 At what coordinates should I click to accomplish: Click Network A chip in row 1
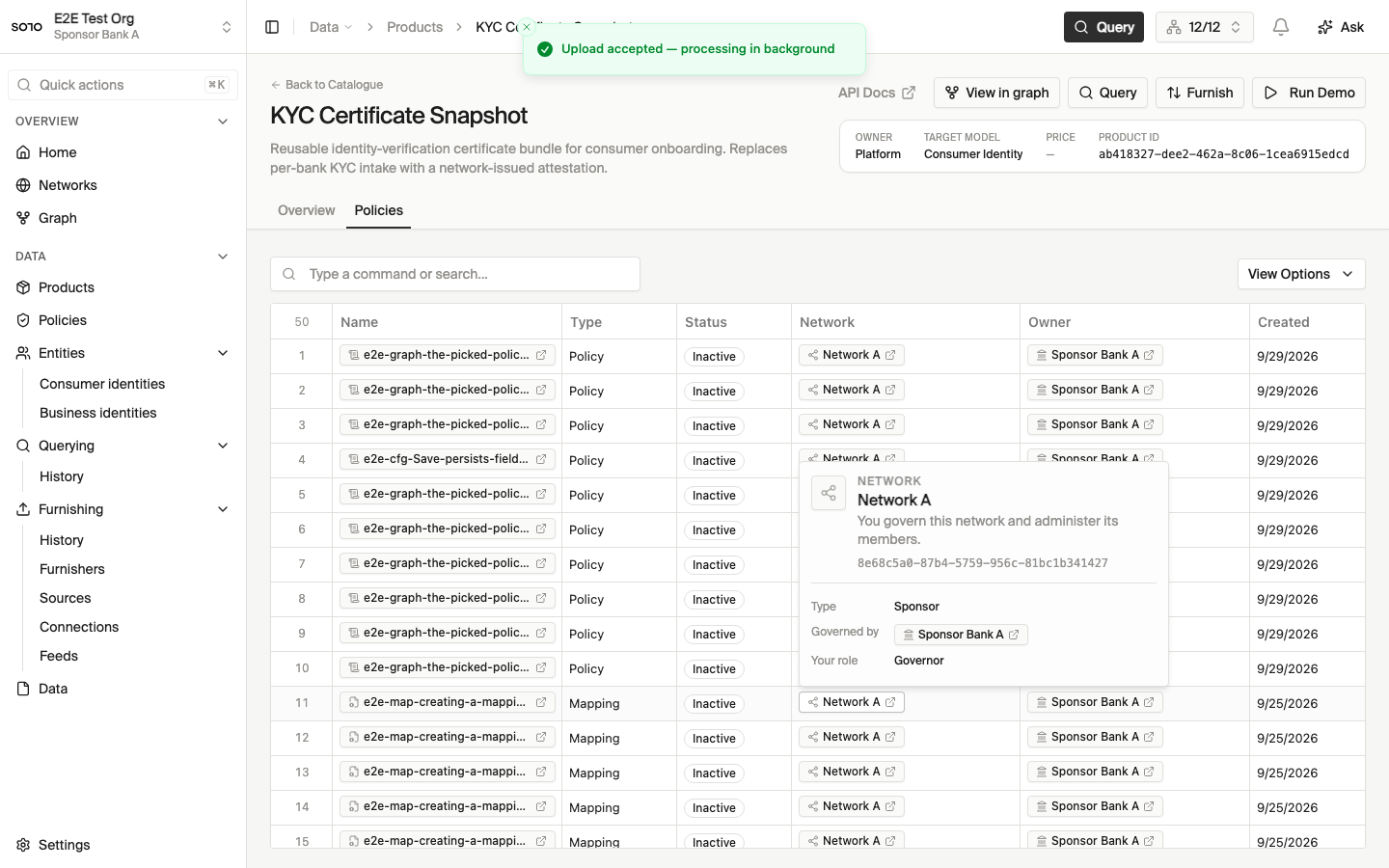point(852,355)
